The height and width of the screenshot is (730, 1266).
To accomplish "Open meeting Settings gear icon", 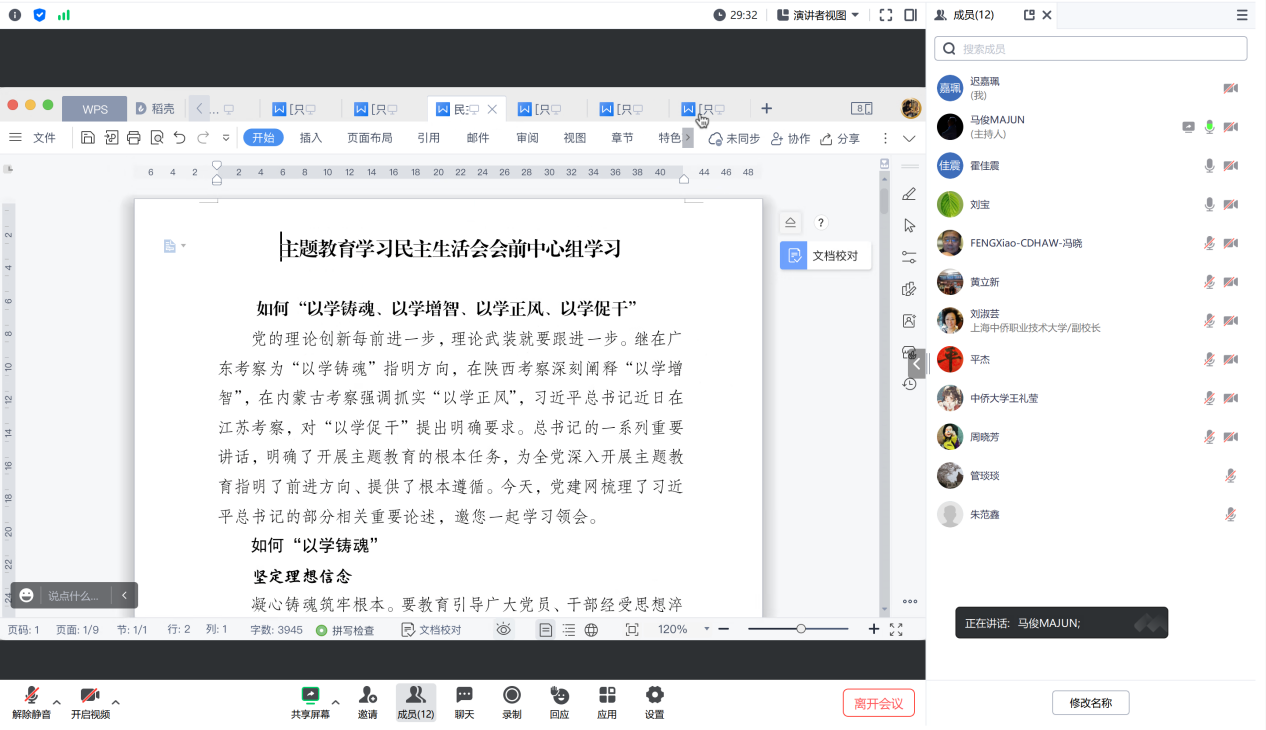I will coord(655,695).
